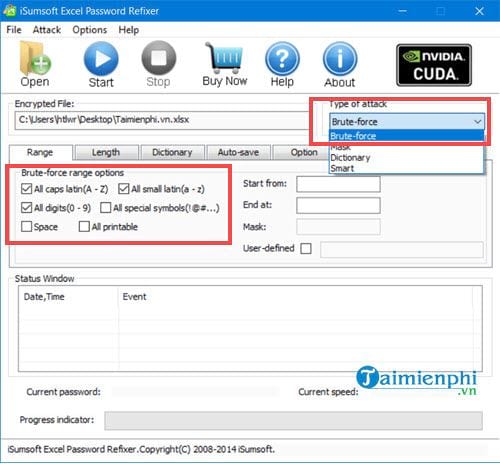The height and width of the screenshot is (464, 500).
Task: Click the disabled Mask field
Action: point(338,227)
